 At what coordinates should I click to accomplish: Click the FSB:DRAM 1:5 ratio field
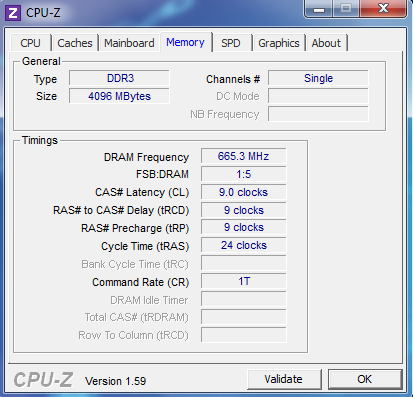pyautogui.click(x=244, y=174)
